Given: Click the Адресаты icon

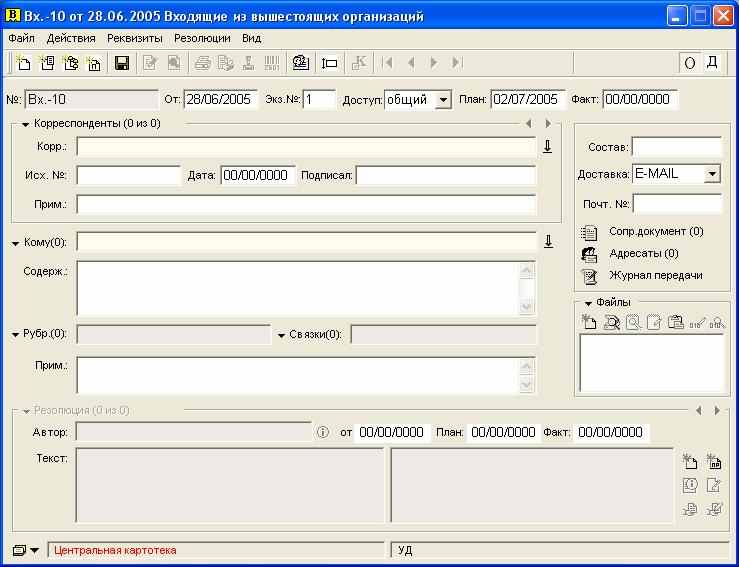Looking at the screenshot, I should pos(589,255).
